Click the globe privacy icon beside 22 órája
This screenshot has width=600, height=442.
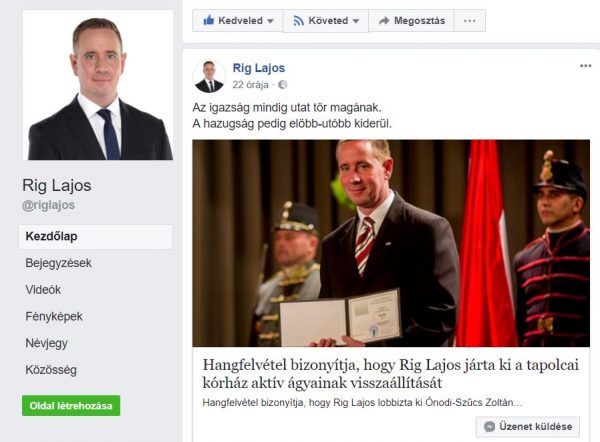click(x=282, y=85)
